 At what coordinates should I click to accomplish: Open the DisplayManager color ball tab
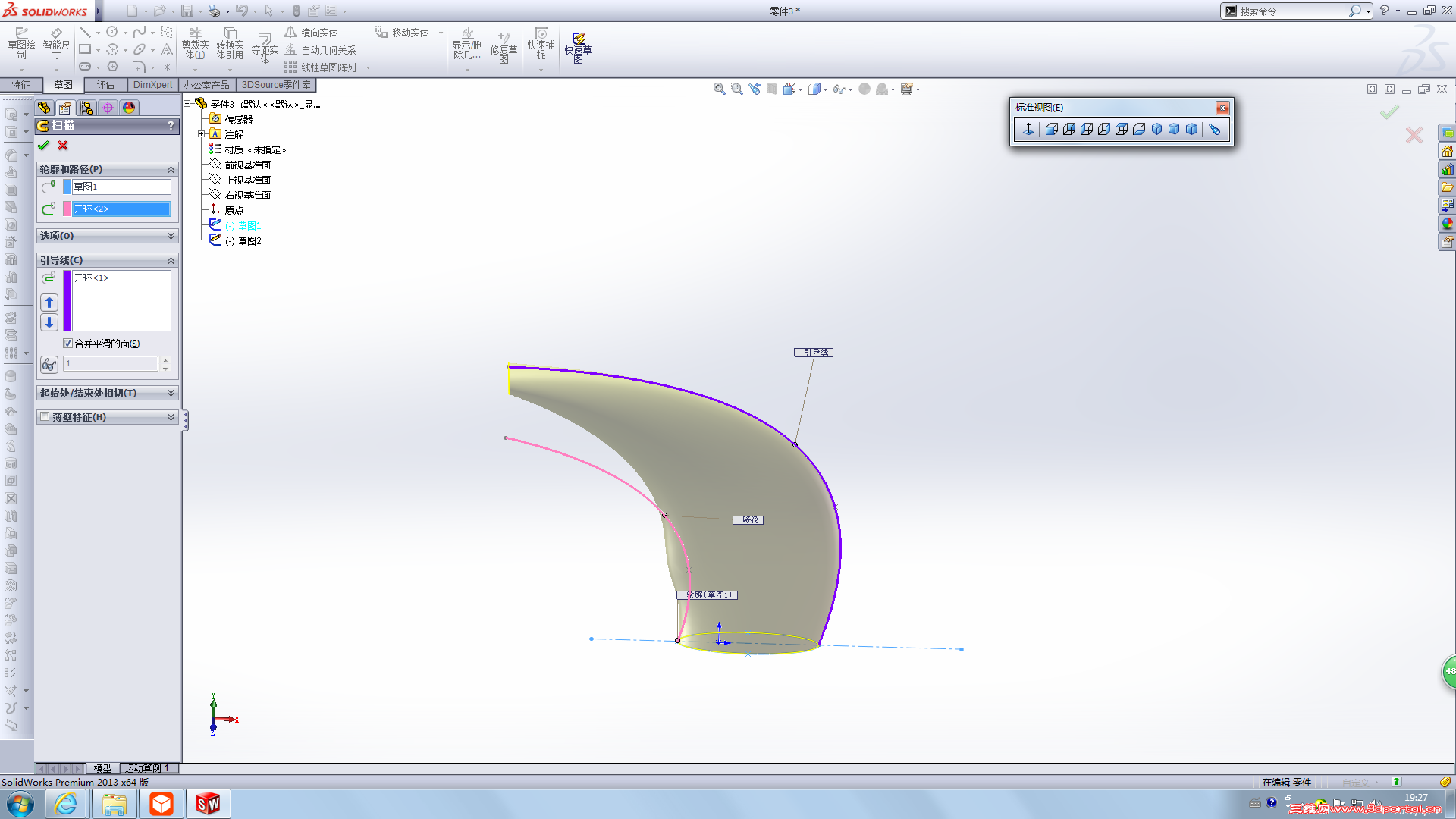point(129,108)
